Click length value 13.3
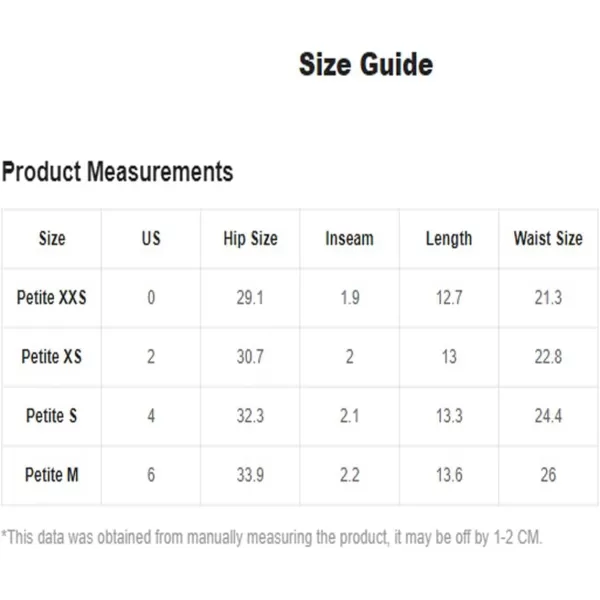 click(449, 416)
